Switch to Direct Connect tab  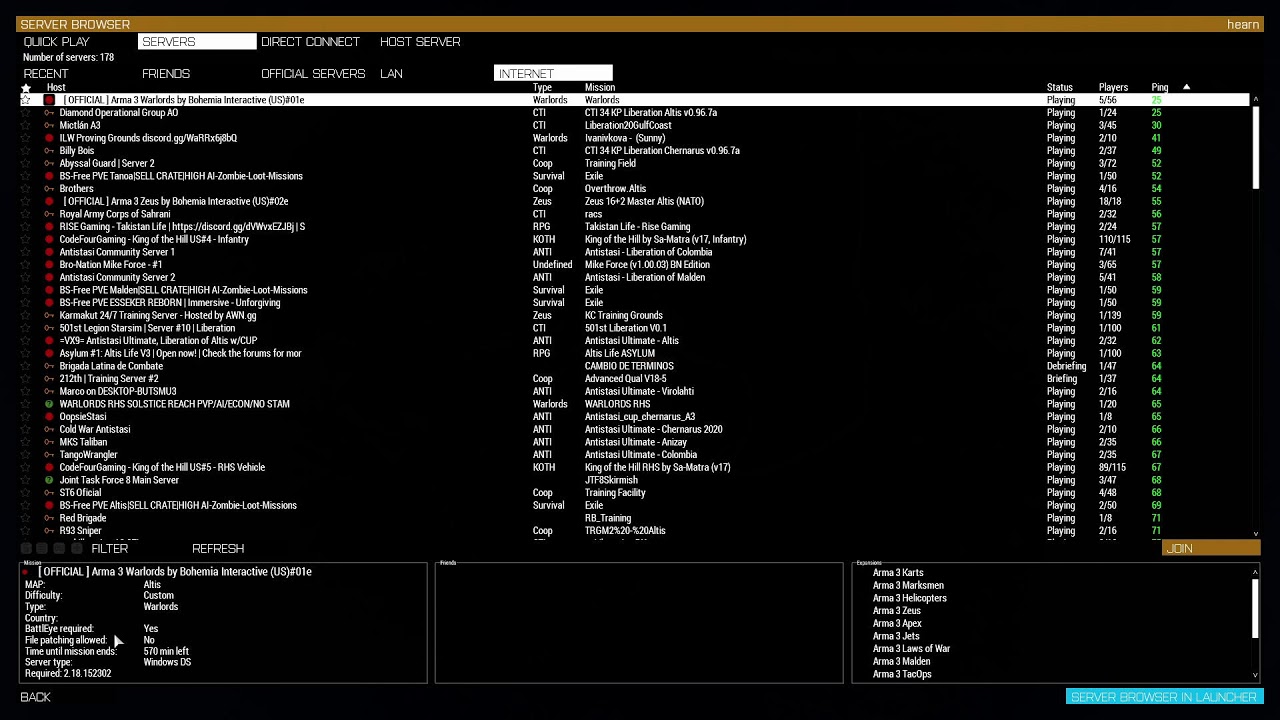pyautogui.click(x=310, y=42)
